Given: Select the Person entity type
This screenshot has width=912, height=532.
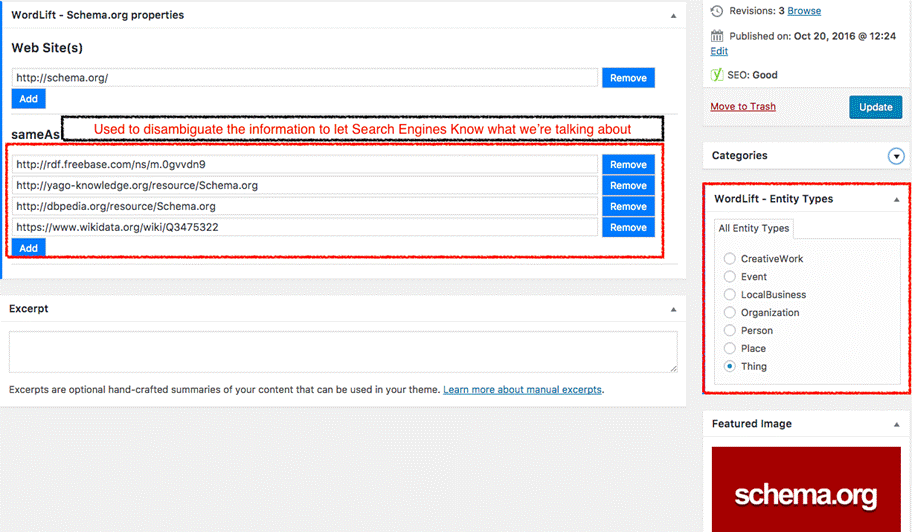Looking at the screenshot, I should pos(730,331).
